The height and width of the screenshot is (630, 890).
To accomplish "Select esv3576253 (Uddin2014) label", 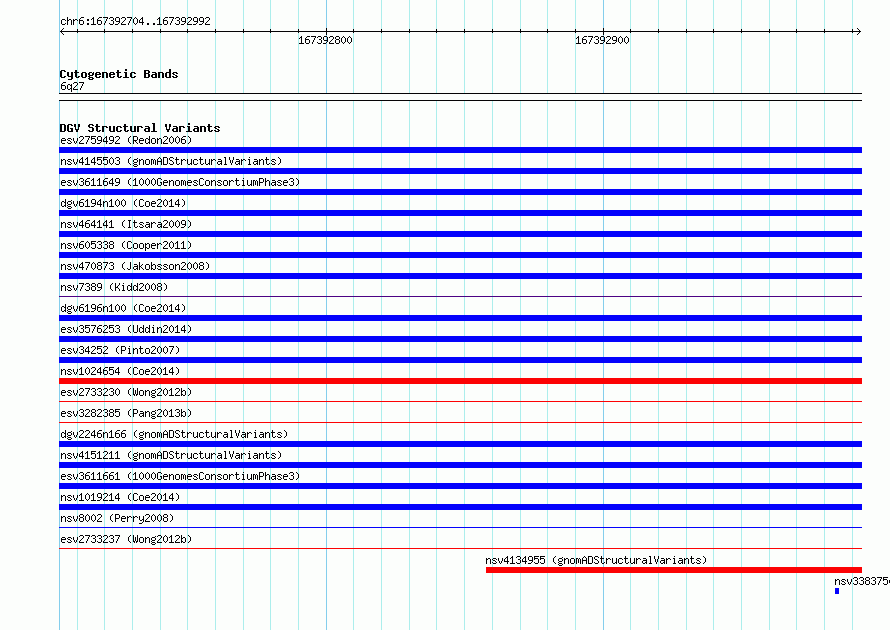I will (126, 329).
